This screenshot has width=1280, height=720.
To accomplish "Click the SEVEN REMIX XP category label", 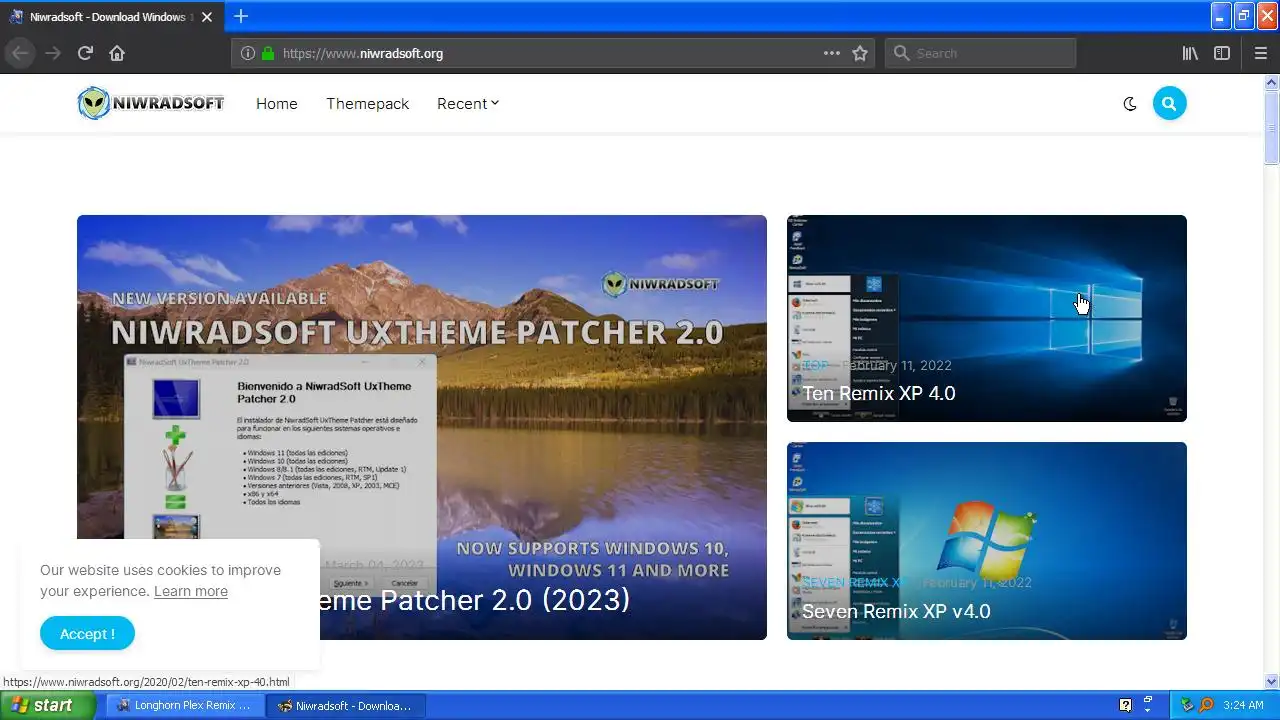I will (856, 582).
